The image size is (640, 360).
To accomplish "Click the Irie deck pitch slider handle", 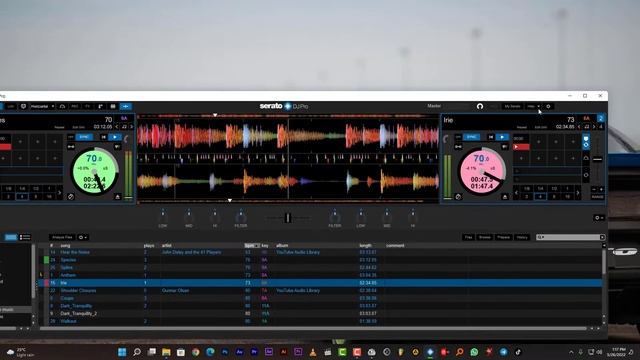I will pyautogui.click(x=597, y=159).
